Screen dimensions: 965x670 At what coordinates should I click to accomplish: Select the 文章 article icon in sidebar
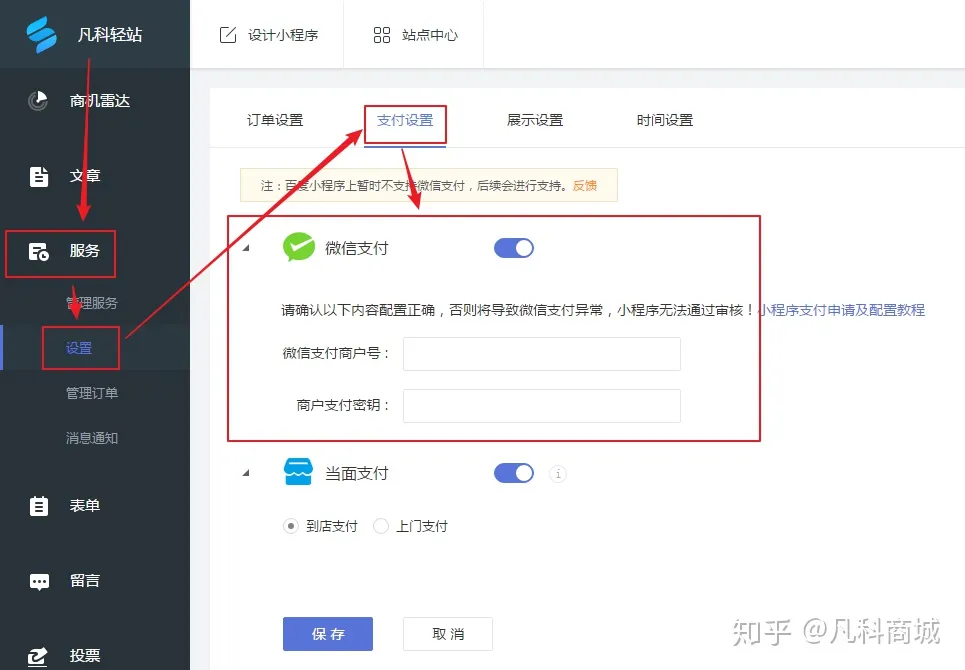pos(38,175)
